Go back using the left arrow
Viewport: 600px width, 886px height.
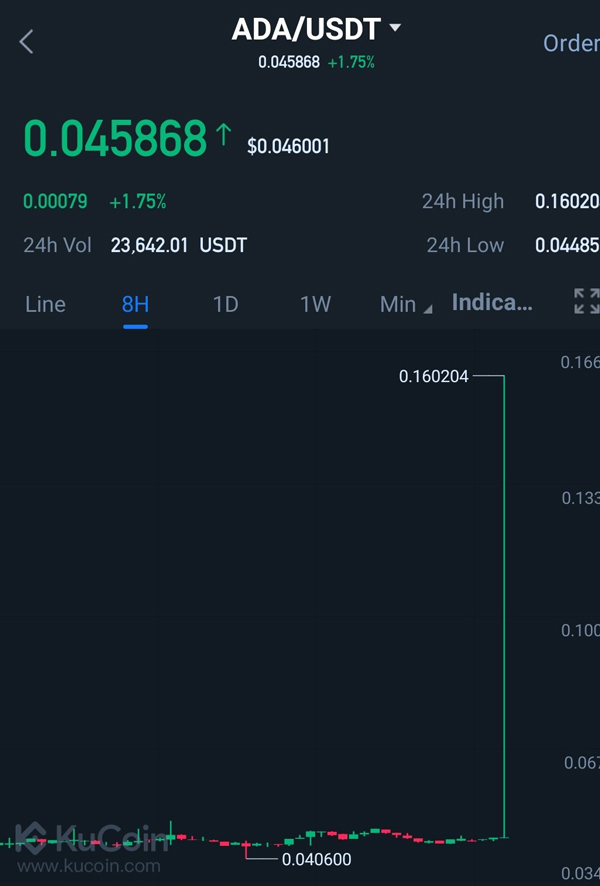pos(27,42)
